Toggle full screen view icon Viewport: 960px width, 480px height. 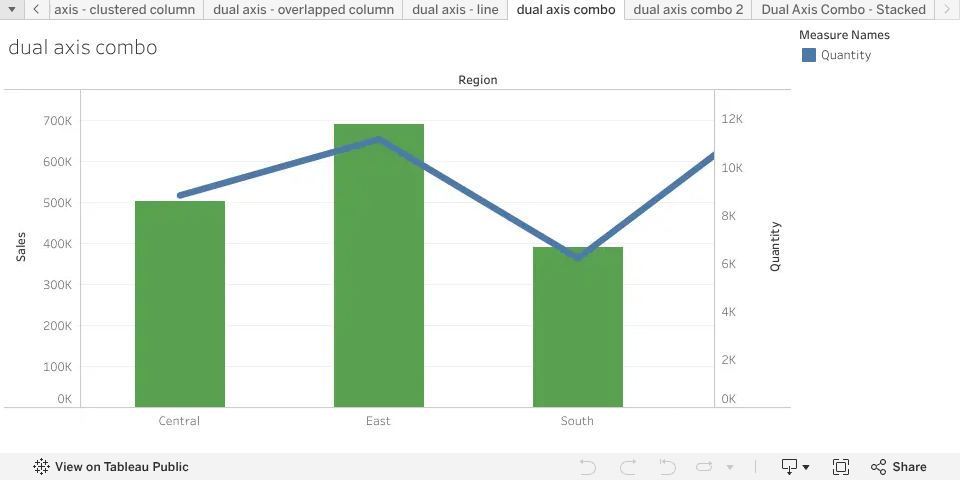pos(841,467)
